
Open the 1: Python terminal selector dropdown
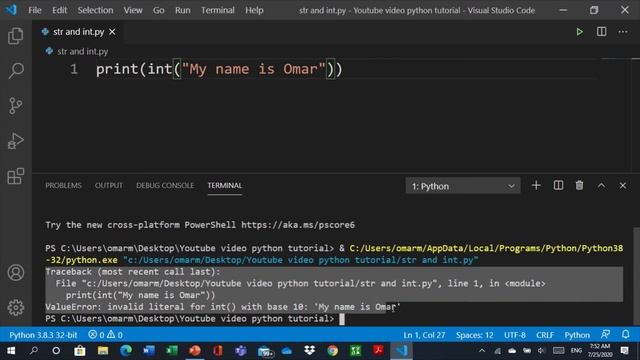(x=463, y=186)
